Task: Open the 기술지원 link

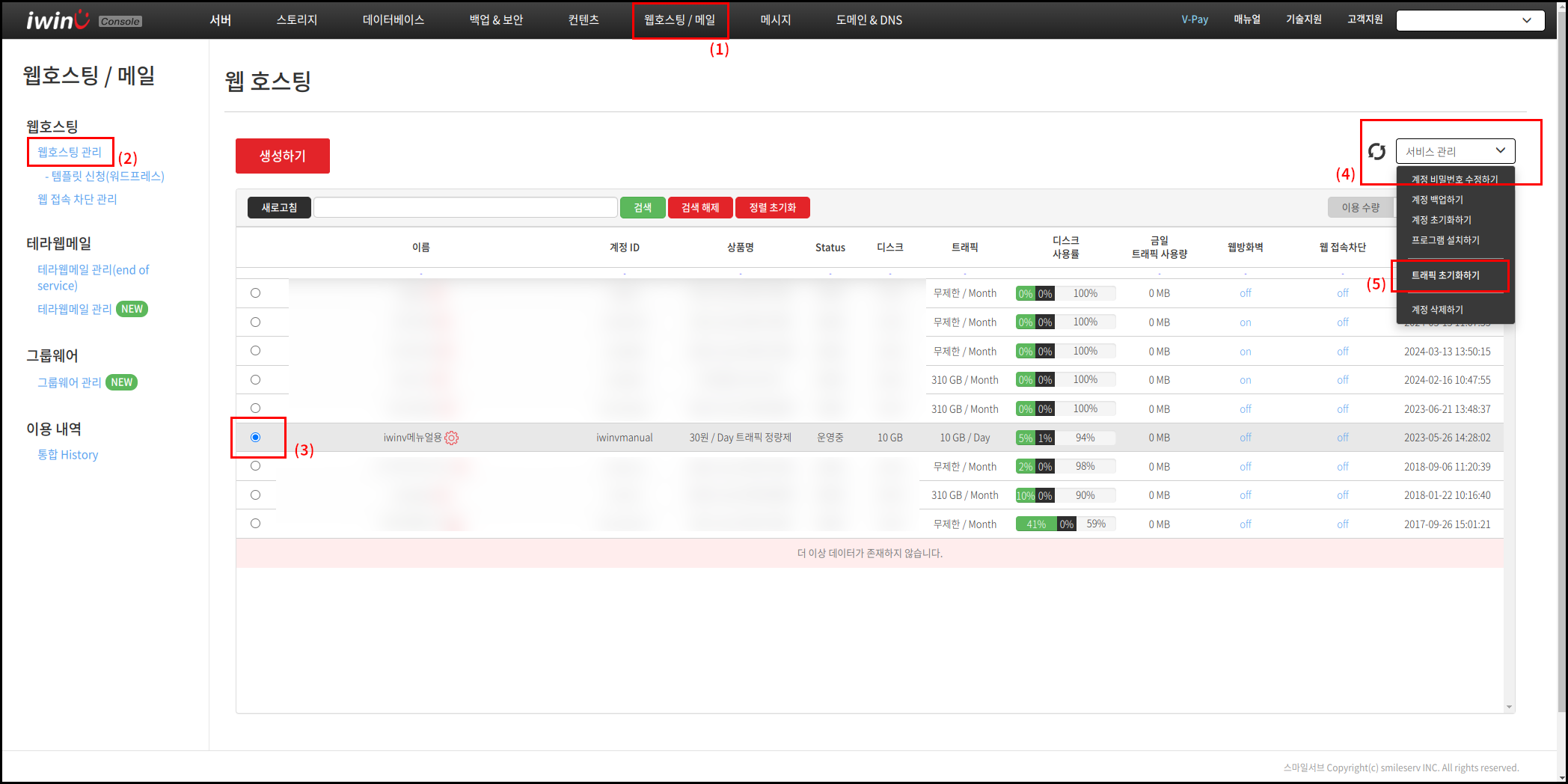Action: 1304,19
